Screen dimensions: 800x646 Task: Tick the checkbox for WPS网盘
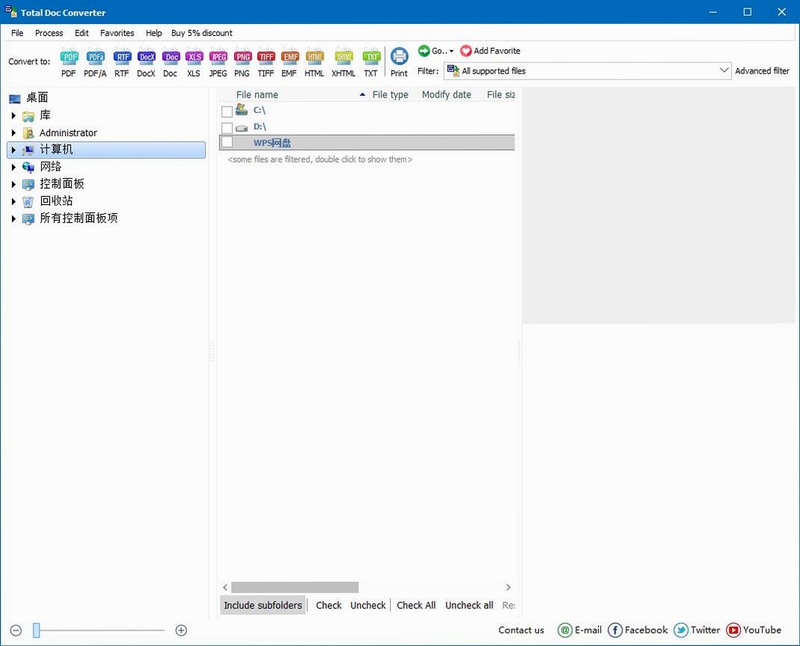(x=227, y=142)
